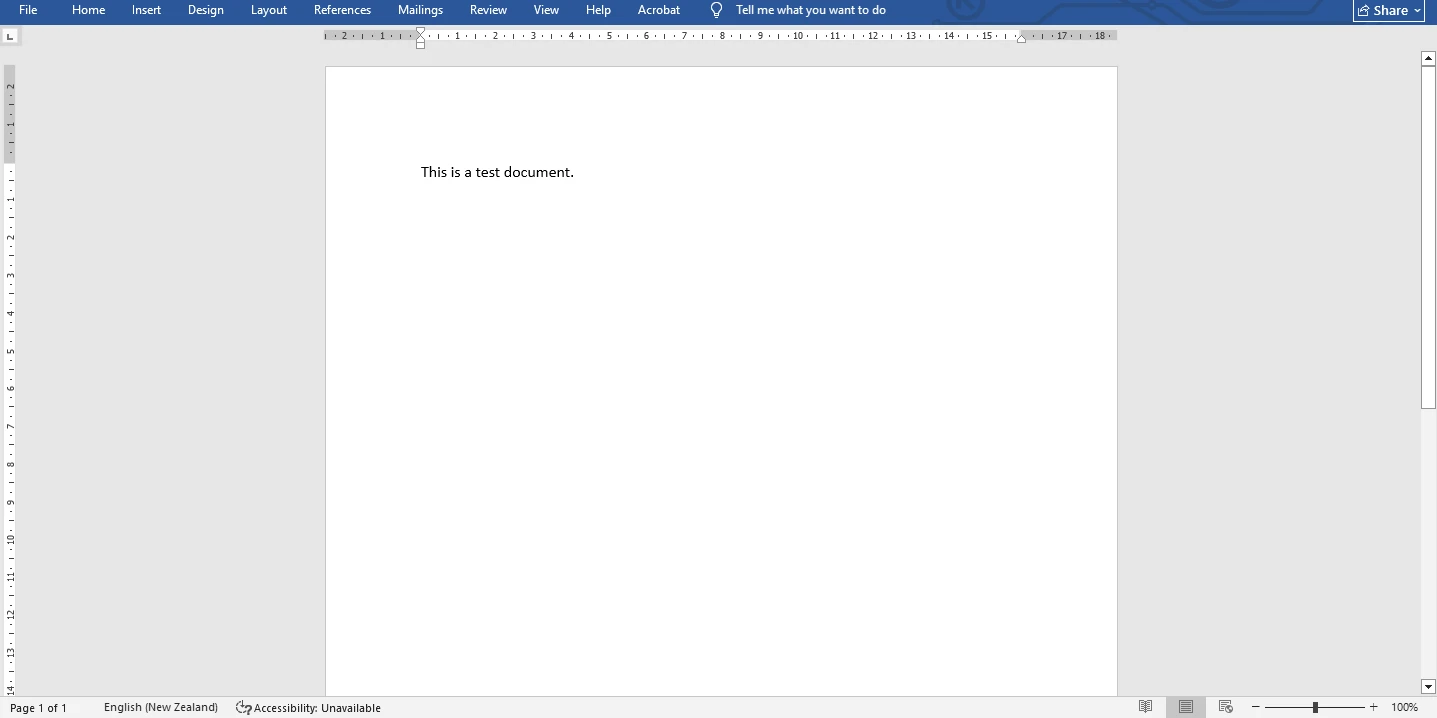
Task: Switch to Read Mode view
Action: [x=1146, y=707]
